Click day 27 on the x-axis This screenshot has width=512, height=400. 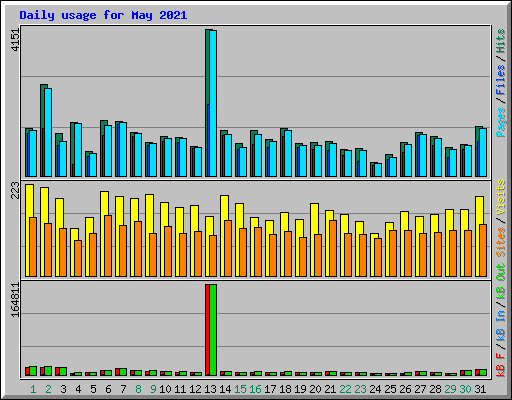click(420, 389)
